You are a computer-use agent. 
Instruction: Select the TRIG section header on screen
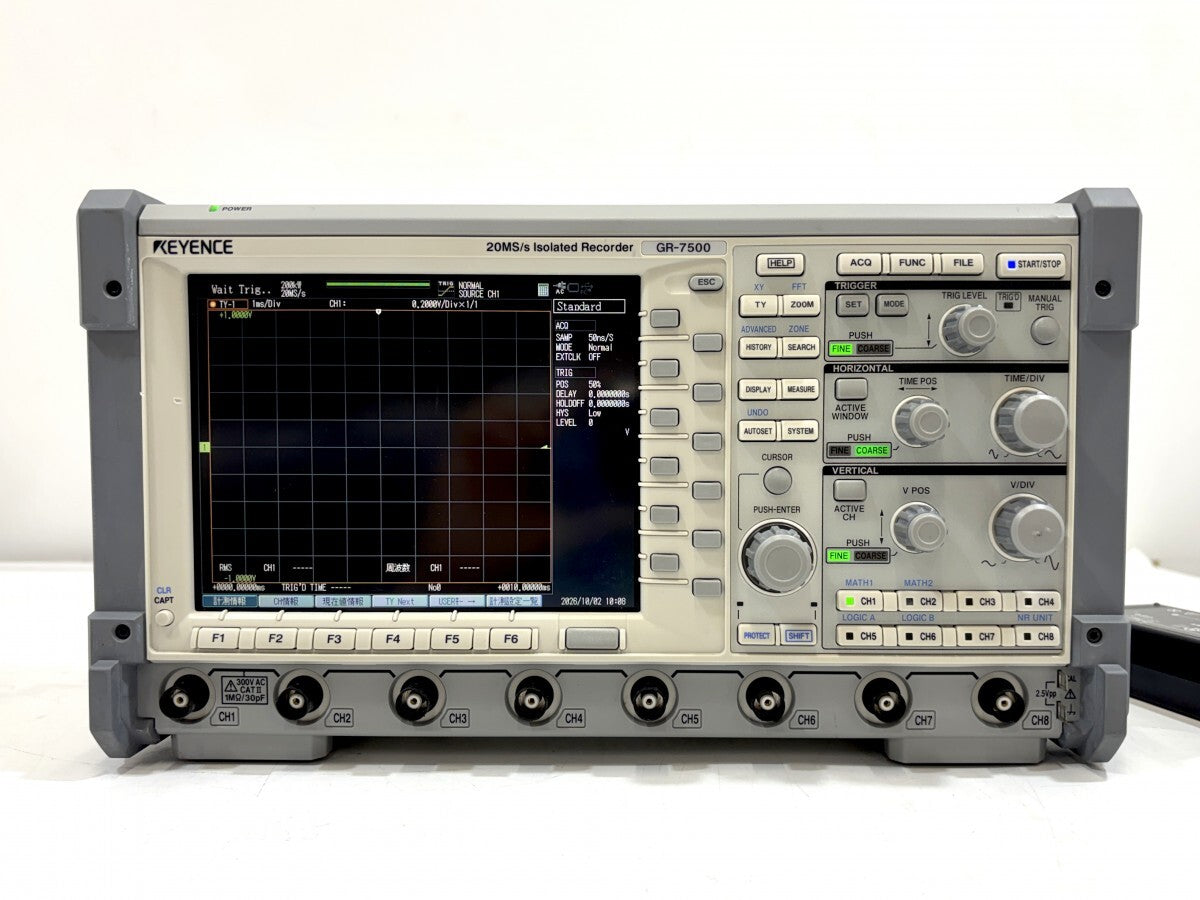pyautogui.click(x=574, y=372)
